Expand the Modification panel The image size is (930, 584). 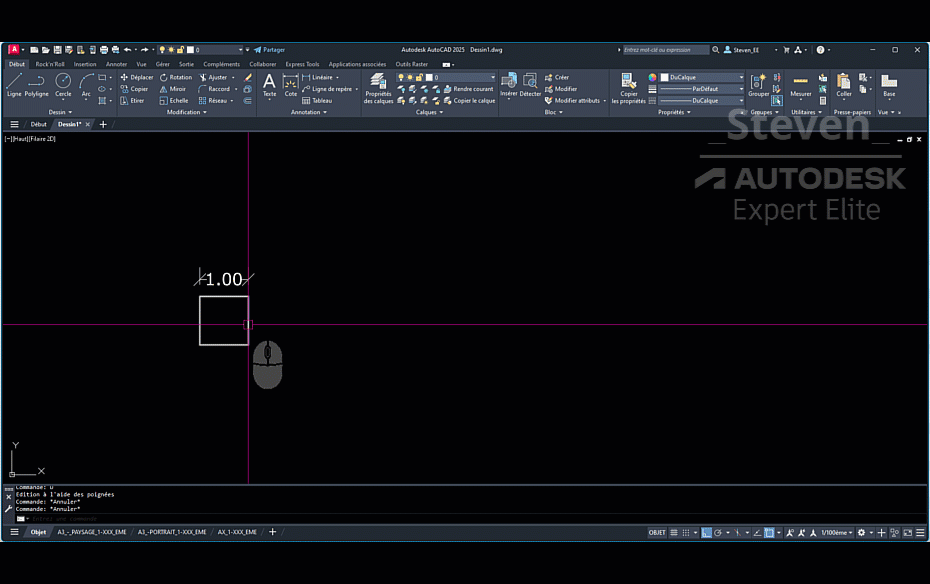point(187,112)
